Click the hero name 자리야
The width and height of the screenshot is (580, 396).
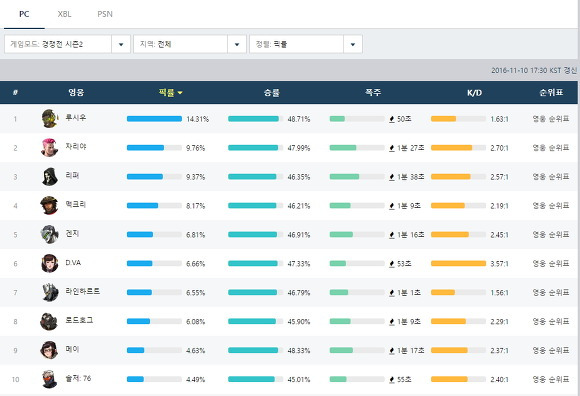(76, 146)
